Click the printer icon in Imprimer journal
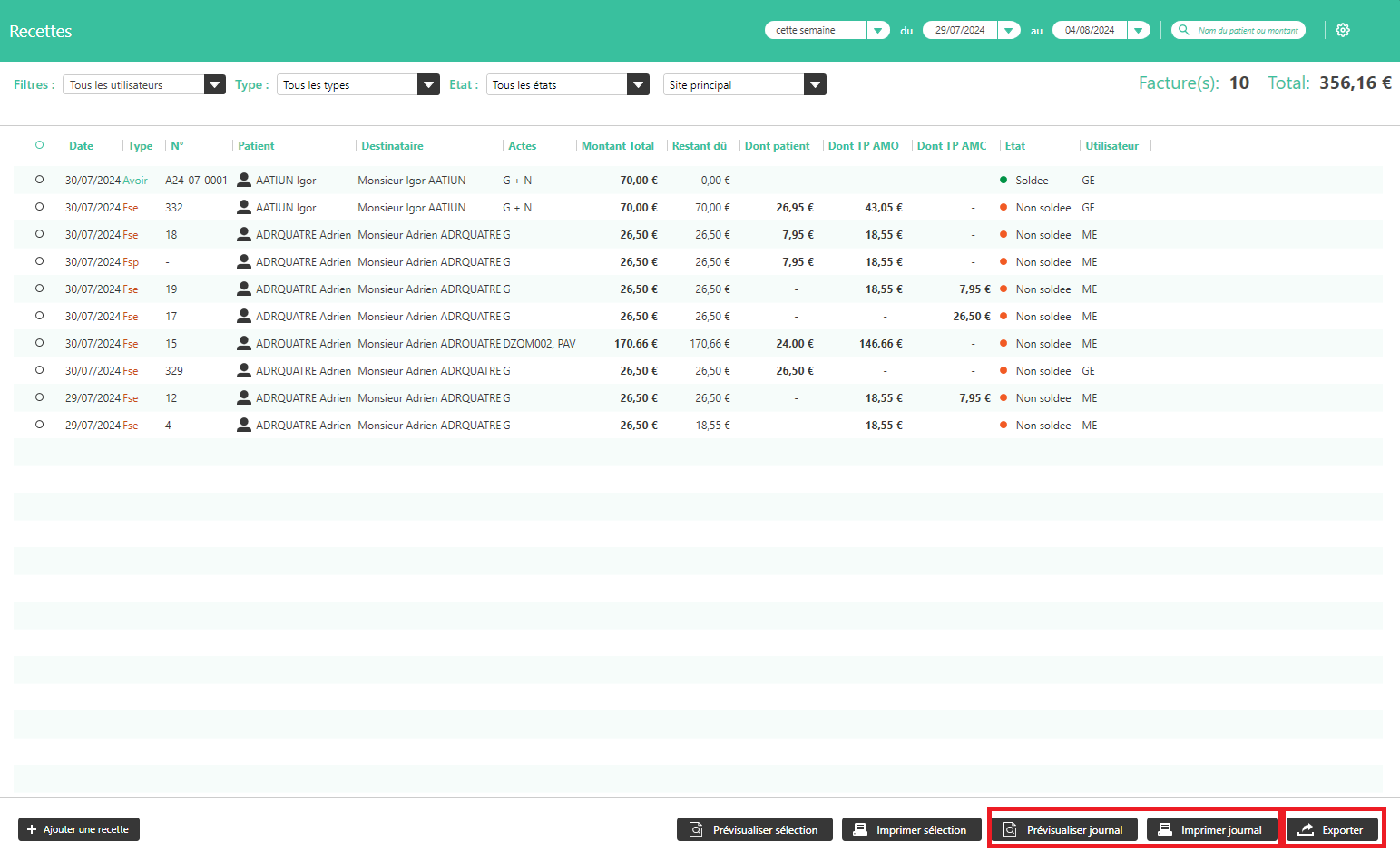The height and width of the screenshot is (852, 1400). [1165, 829]
